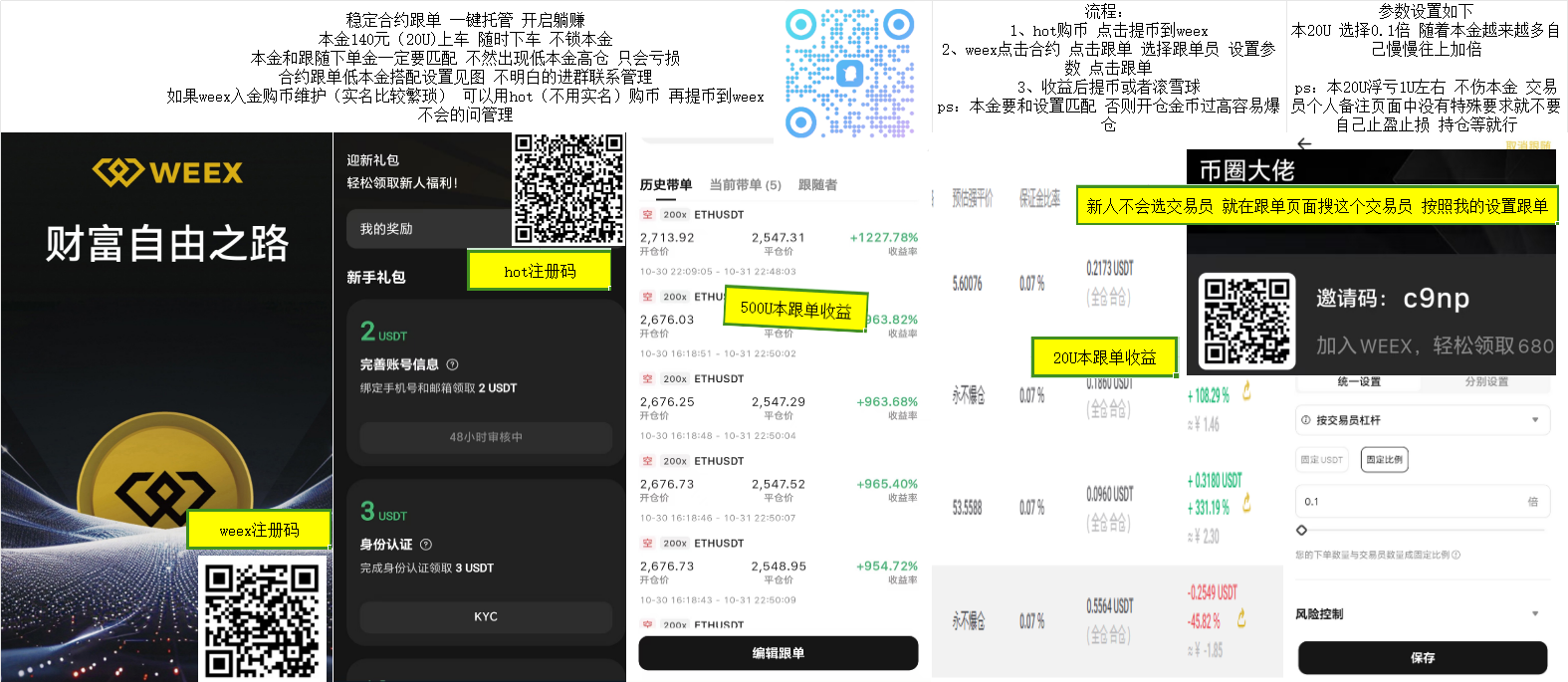Click the 邀请码 c9np invite code

(1392, 298)
